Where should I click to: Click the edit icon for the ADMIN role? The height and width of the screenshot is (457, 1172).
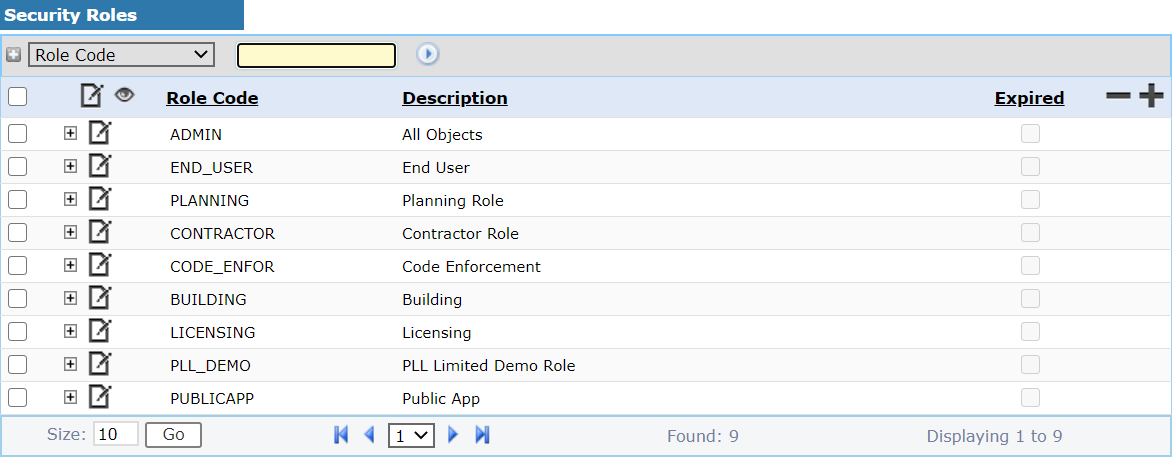[99, 133]
